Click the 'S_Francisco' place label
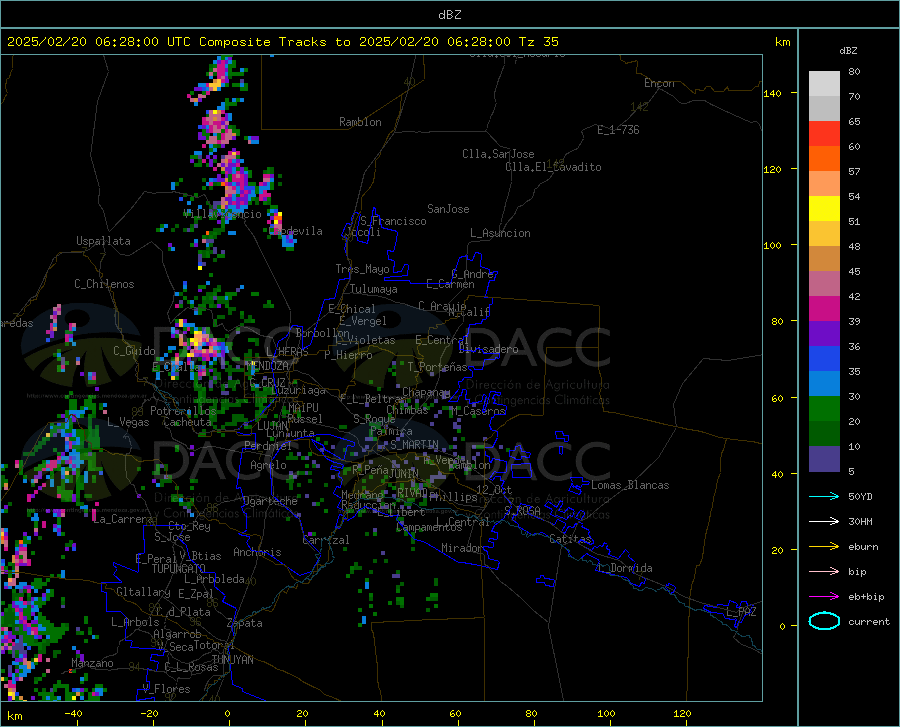Screen dimensions: 900x727 pos(393,221)
